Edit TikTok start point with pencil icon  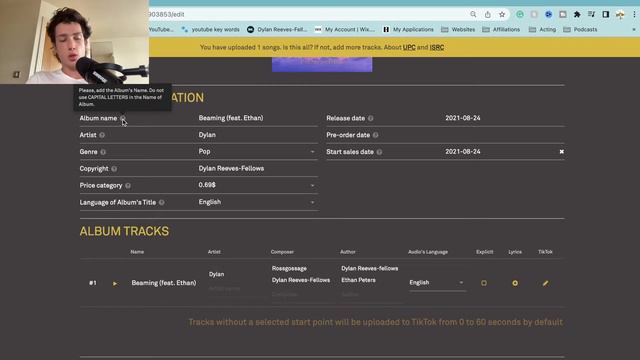point(545,283)
